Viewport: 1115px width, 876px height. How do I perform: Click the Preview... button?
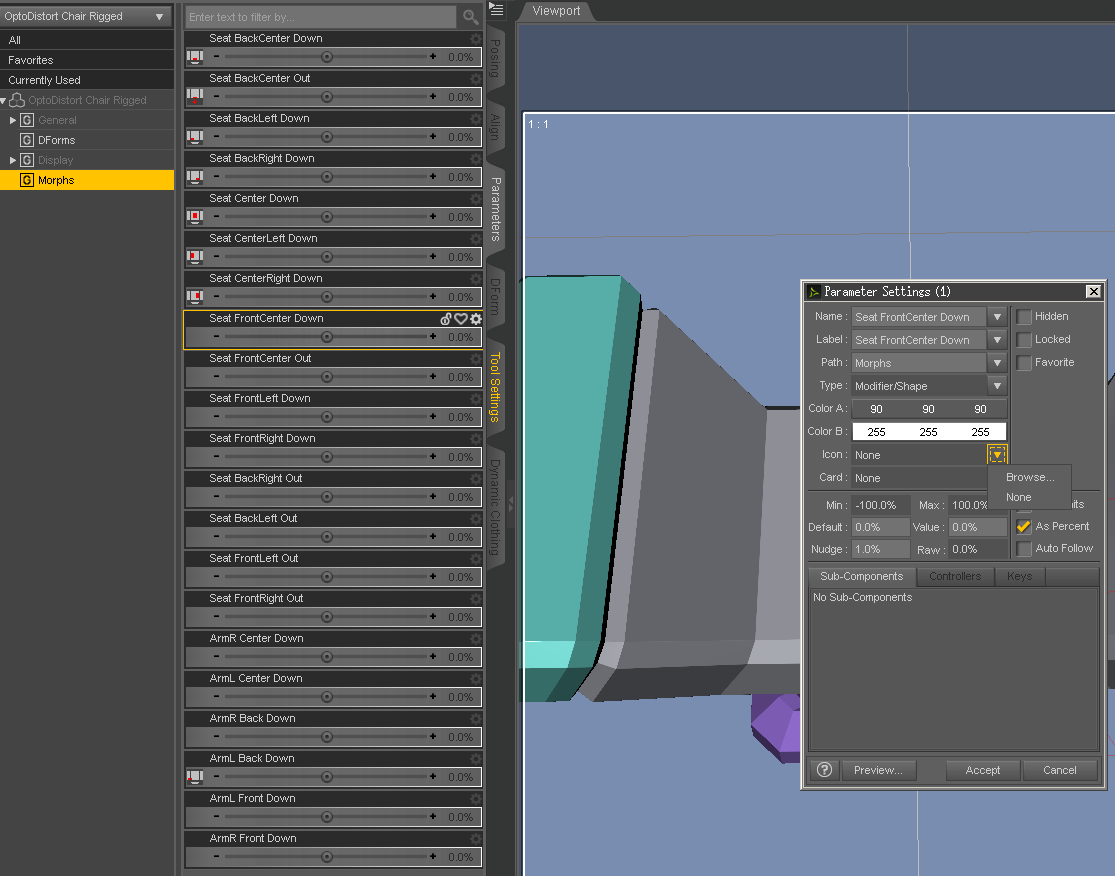878,770
